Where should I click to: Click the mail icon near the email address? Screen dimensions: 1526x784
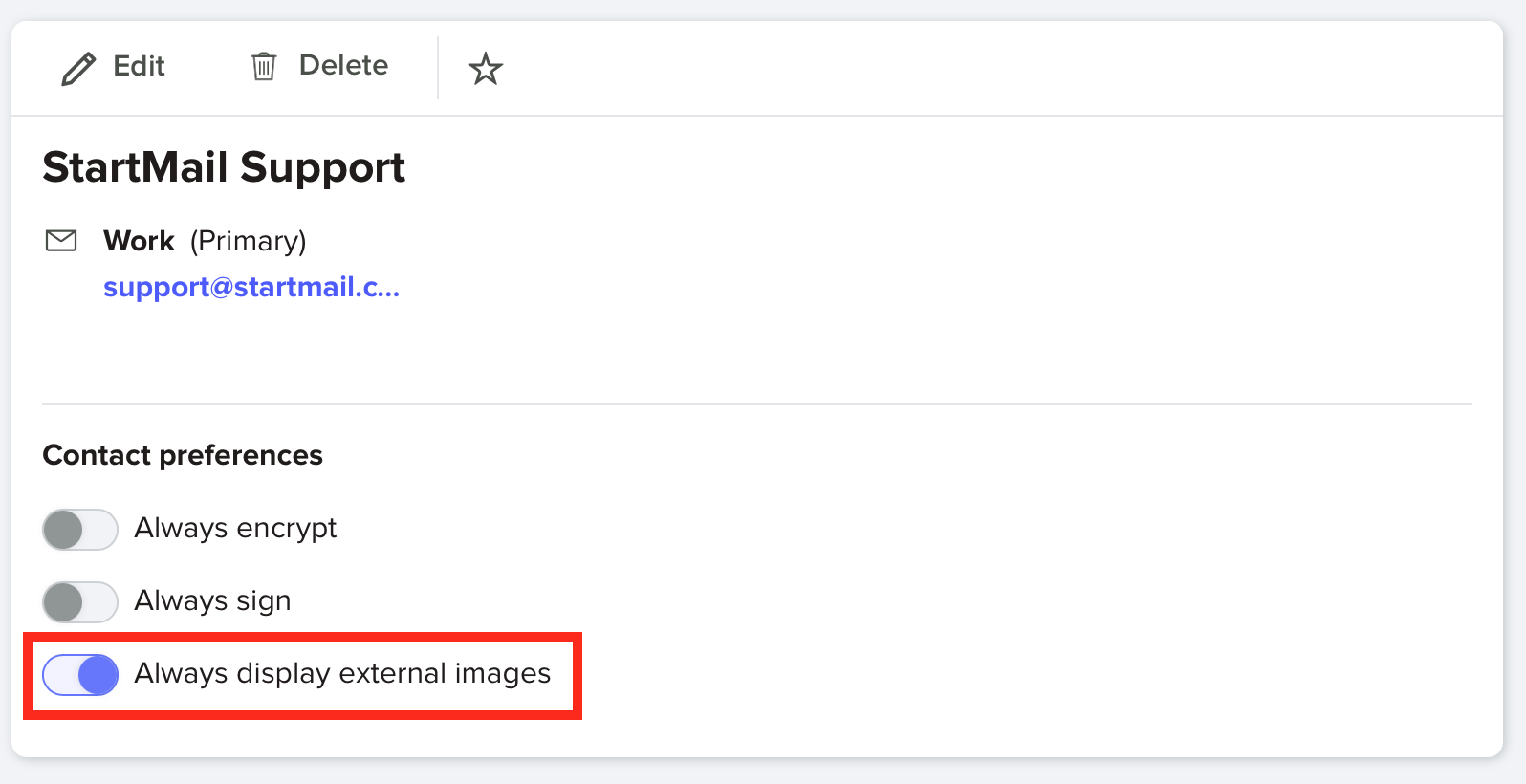61,240
